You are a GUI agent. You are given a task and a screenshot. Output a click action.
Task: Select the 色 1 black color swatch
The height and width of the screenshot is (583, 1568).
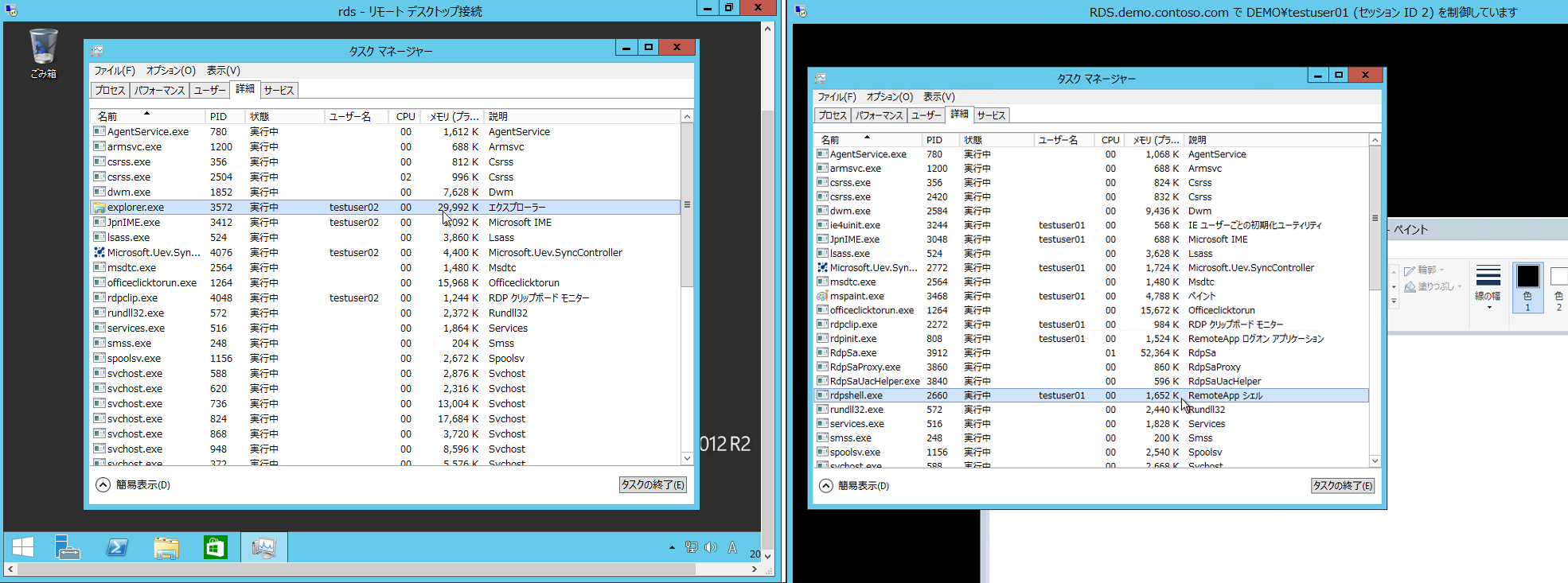[x=1527, y=286]
